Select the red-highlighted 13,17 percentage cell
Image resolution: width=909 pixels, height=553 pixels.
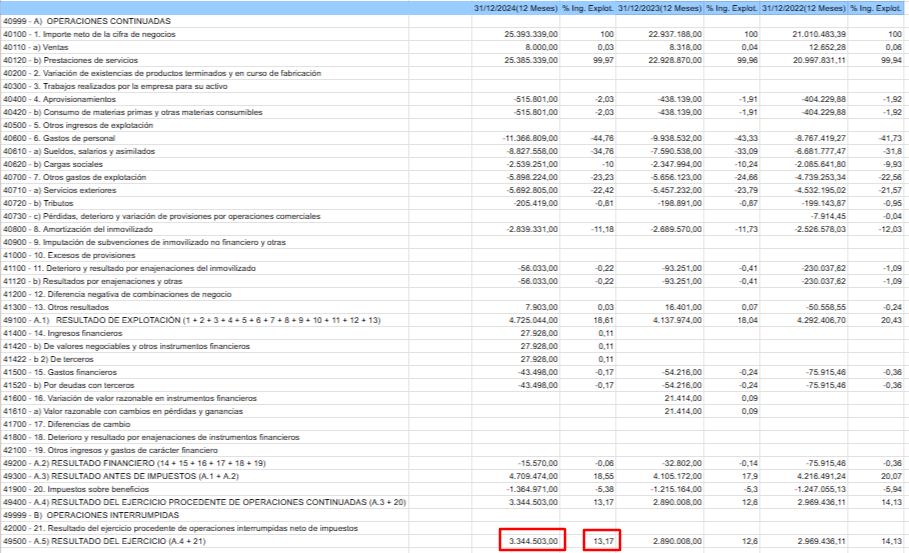click(x=600, y=541)
